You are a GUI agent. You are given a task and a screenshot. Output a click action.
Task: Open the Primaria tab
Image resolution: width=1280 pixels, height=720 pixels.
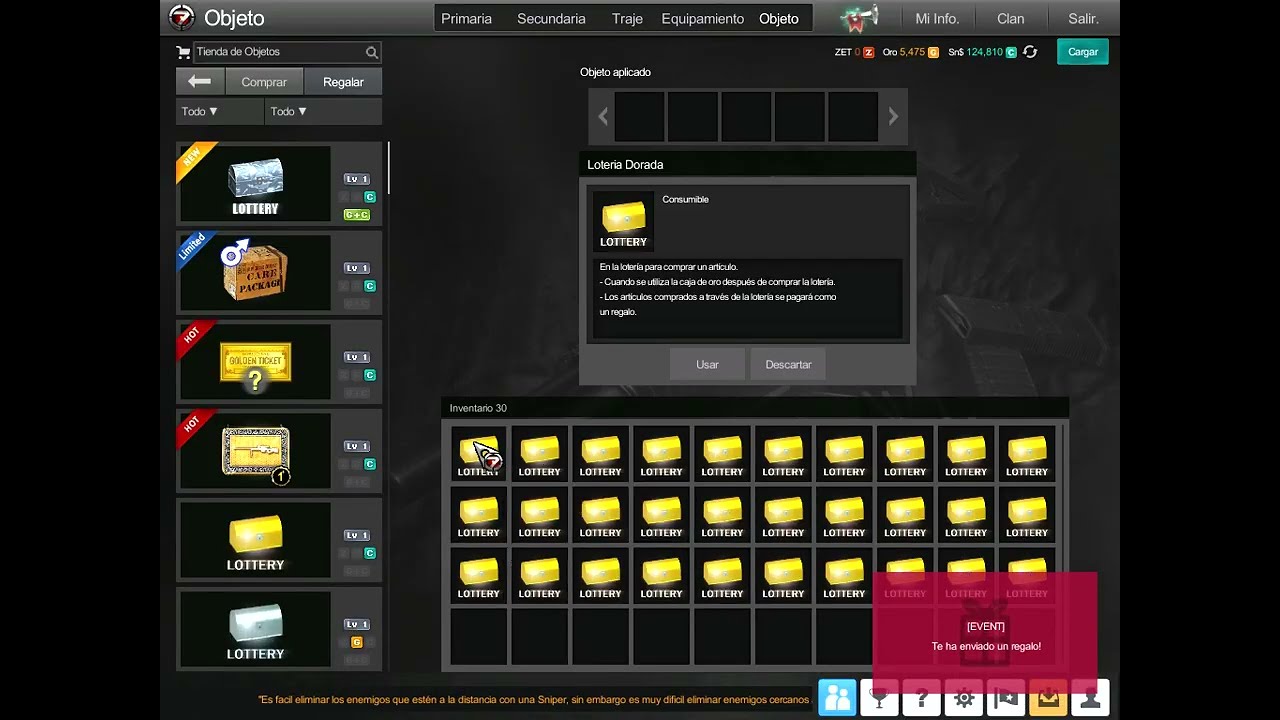466,18
